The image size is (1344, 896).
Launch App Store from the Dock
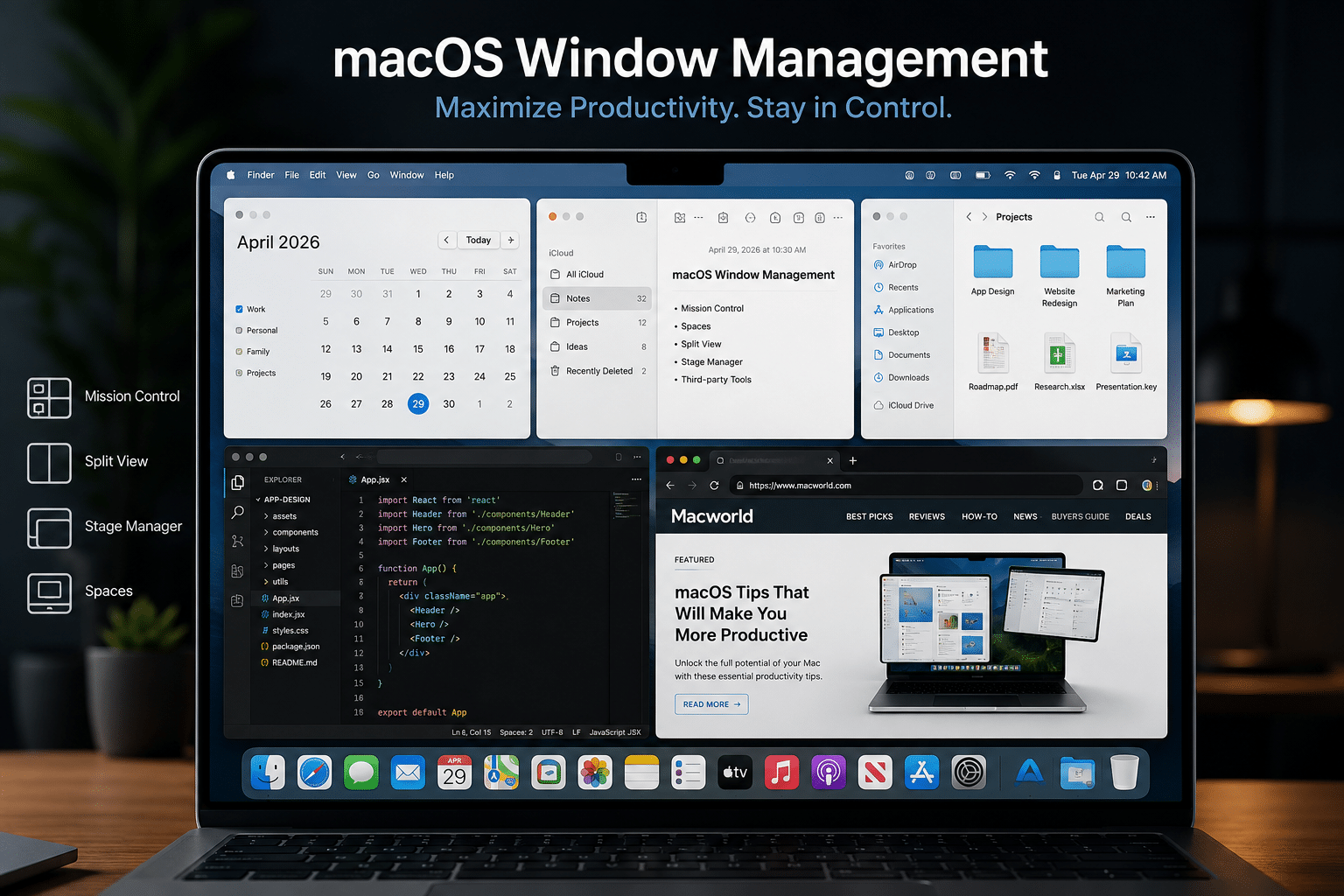click(921, 773)
